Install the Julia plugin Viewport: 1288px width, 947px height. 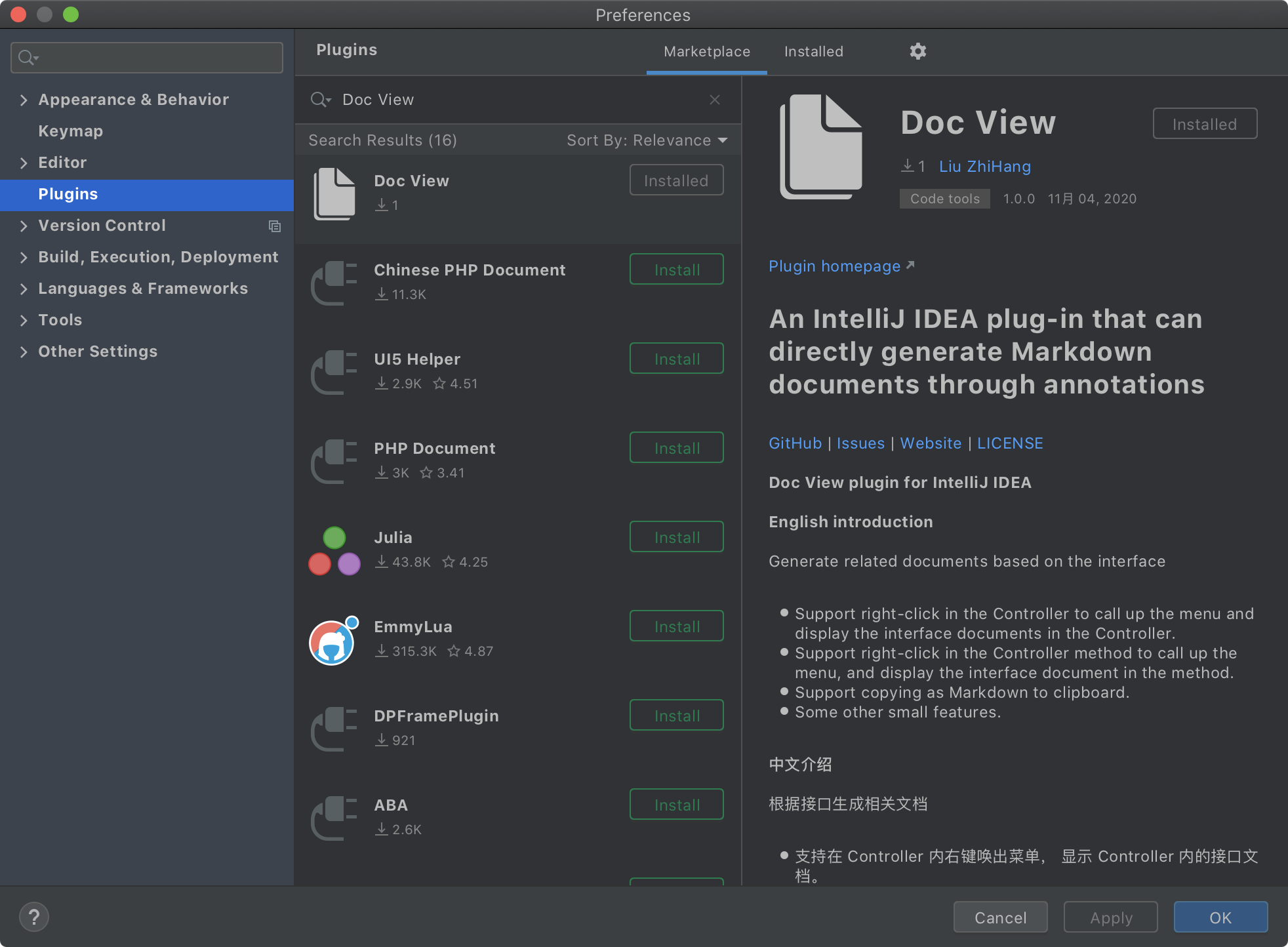coord(677,537)
